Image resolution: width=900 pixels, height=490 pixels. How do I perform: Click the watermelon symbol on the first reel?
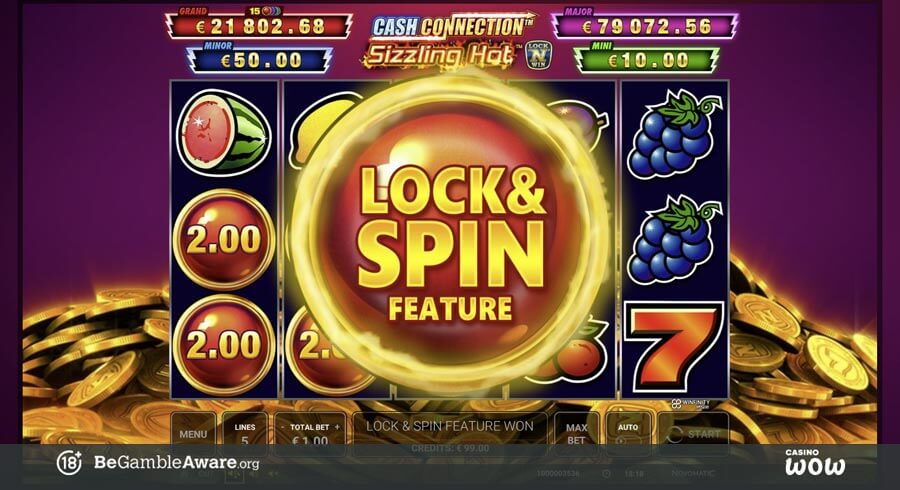pyautogui.click(x=223, y=133)
